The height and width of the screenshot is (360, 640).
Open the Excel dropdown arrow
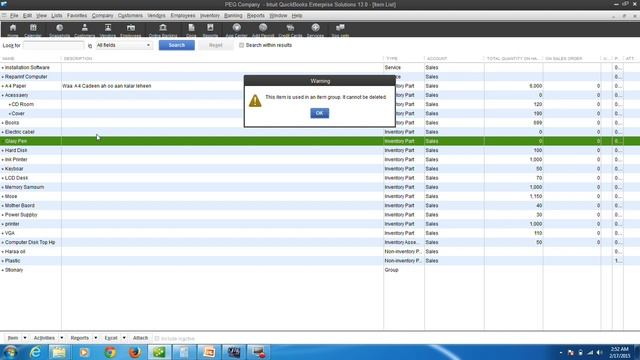click(x=124, y=338)
